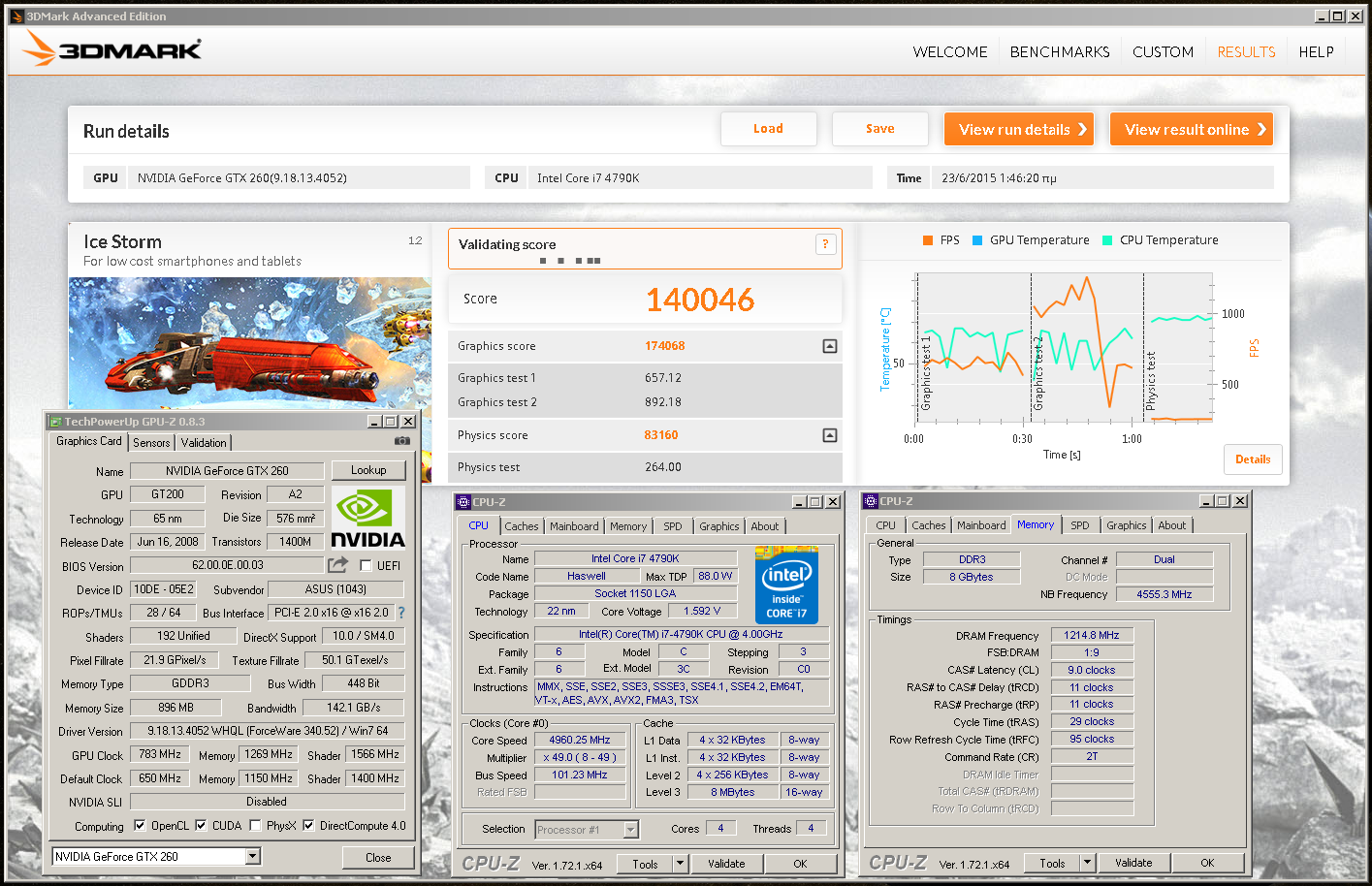Image resolution: width=1372 pixels, height=886 pixels.
Task: Click the Load button
Action: (x=768, y=129)
